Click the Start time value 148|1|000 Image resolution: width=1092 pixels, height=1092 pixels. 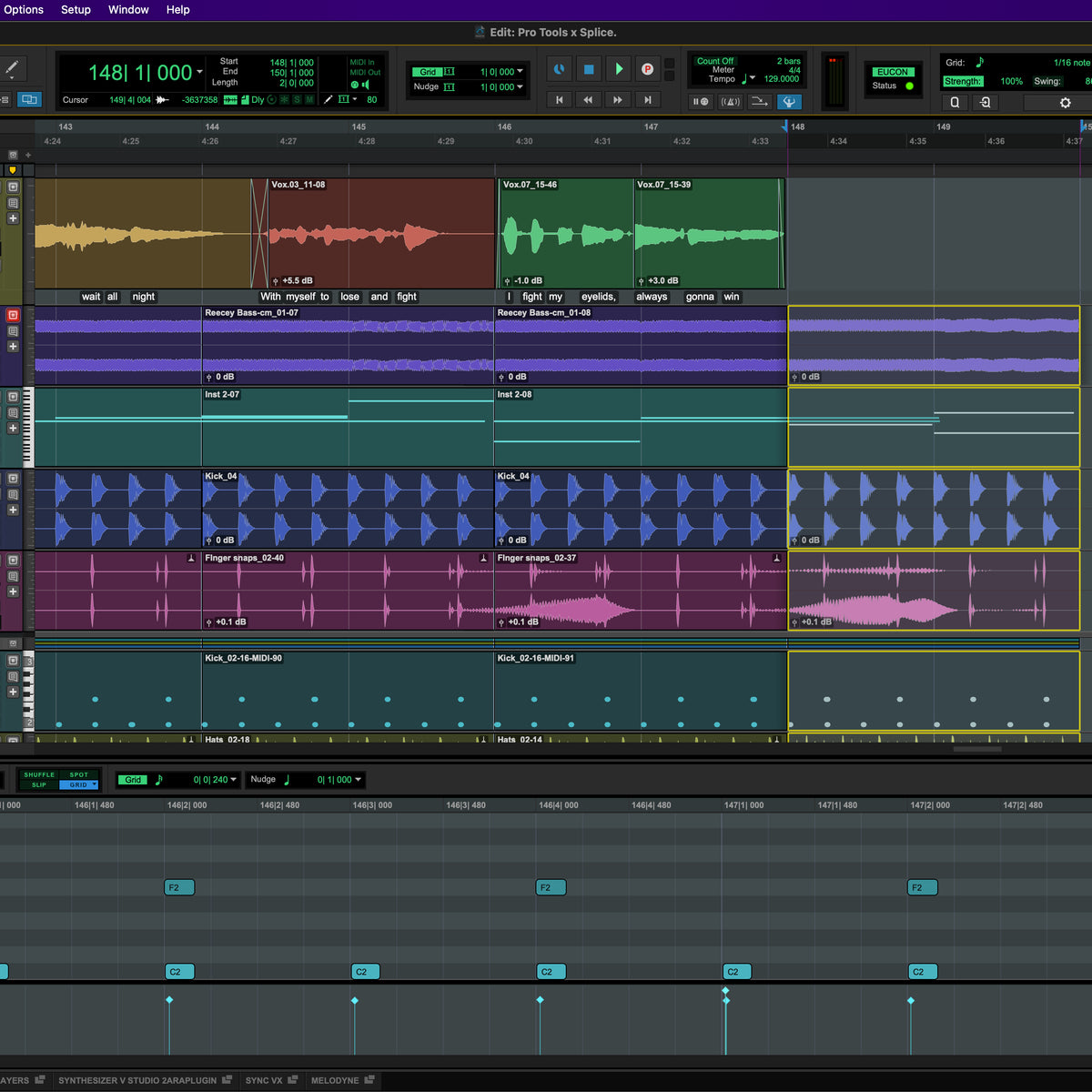tap(291, 63)
